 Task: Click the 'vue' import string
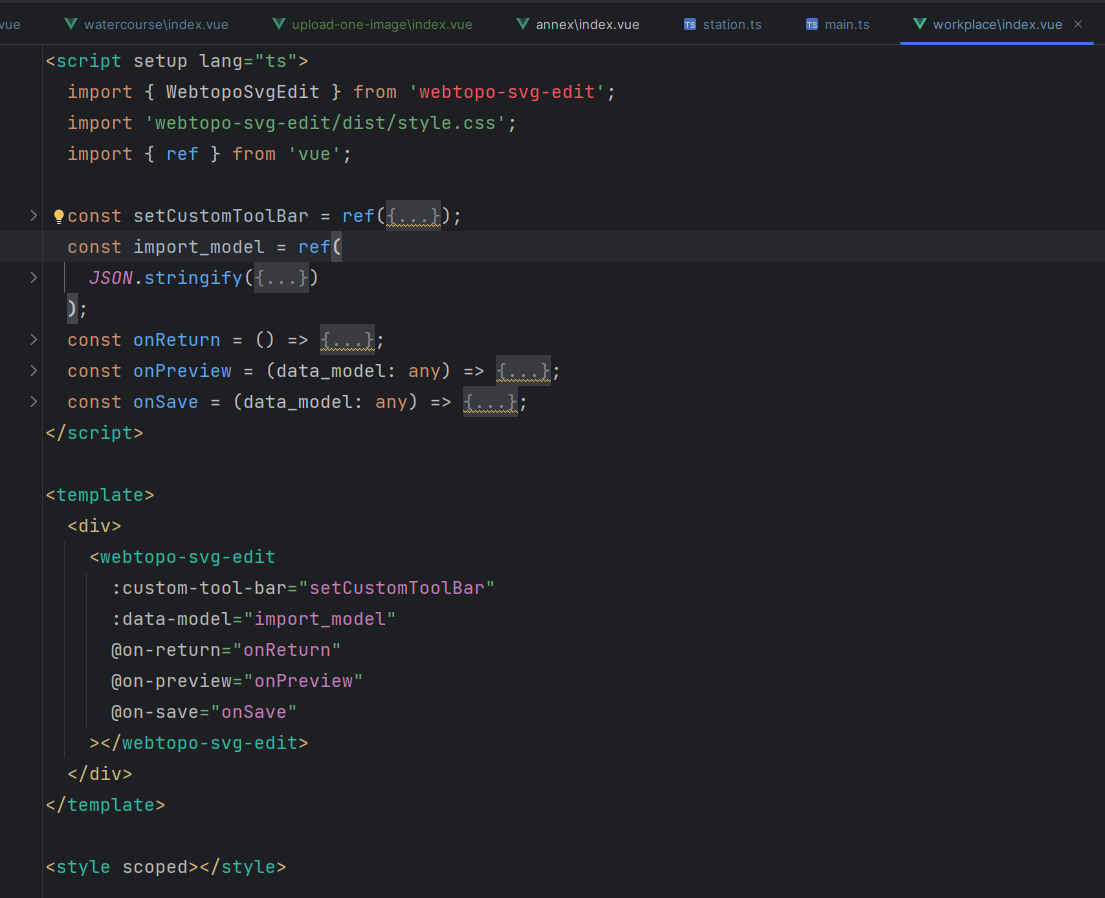(x=314, y=154)
